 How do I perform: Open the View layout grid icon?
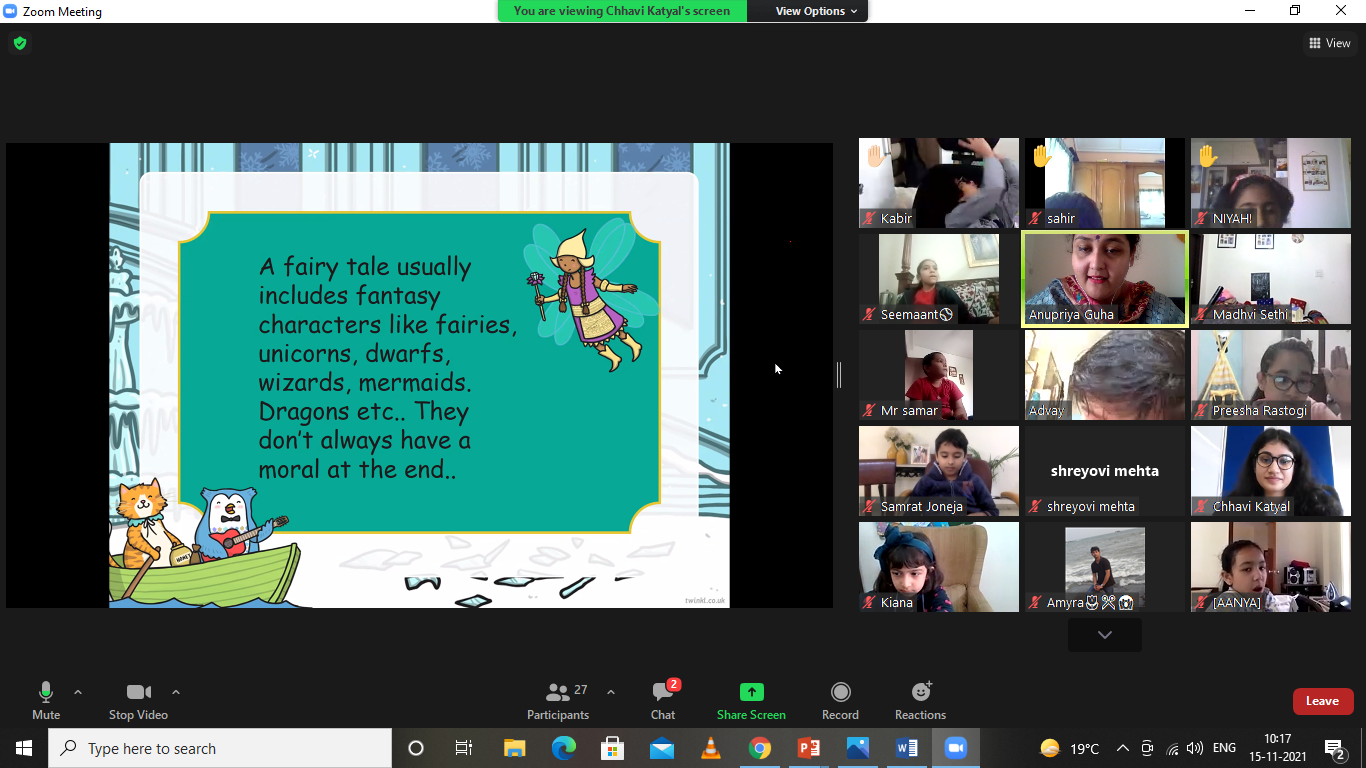1329,43
